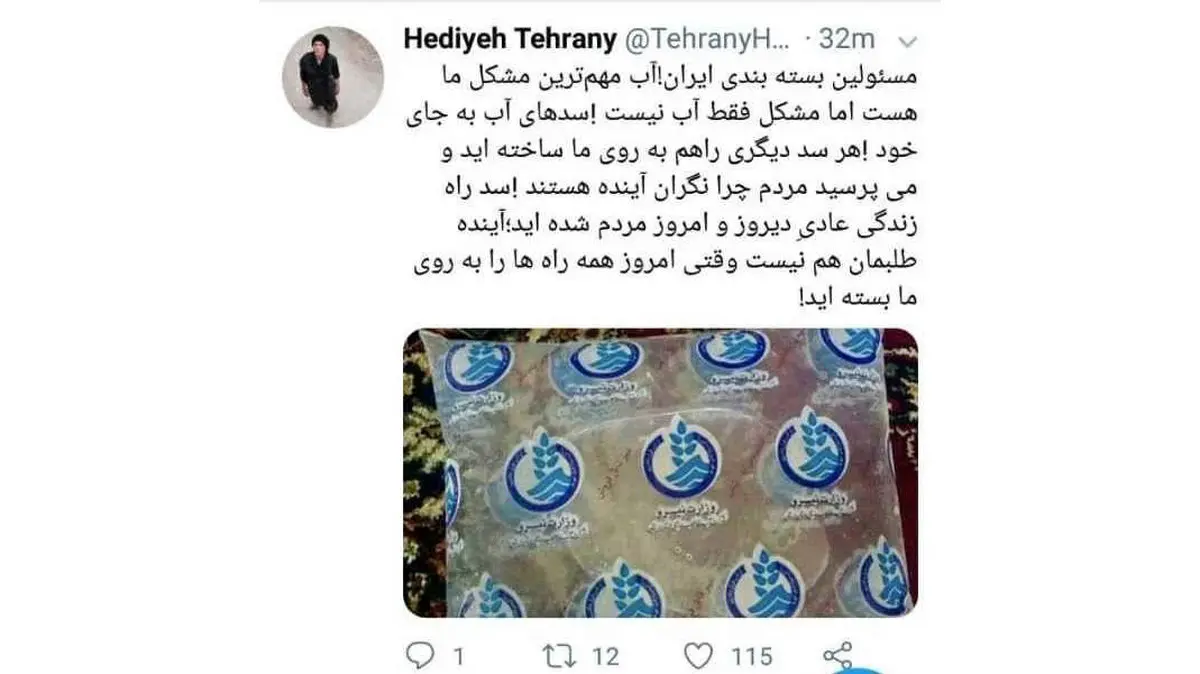This screenshot has width=1200, height=674.
Task: Click the reply speech bubble icon
Action: coord(420,655)
